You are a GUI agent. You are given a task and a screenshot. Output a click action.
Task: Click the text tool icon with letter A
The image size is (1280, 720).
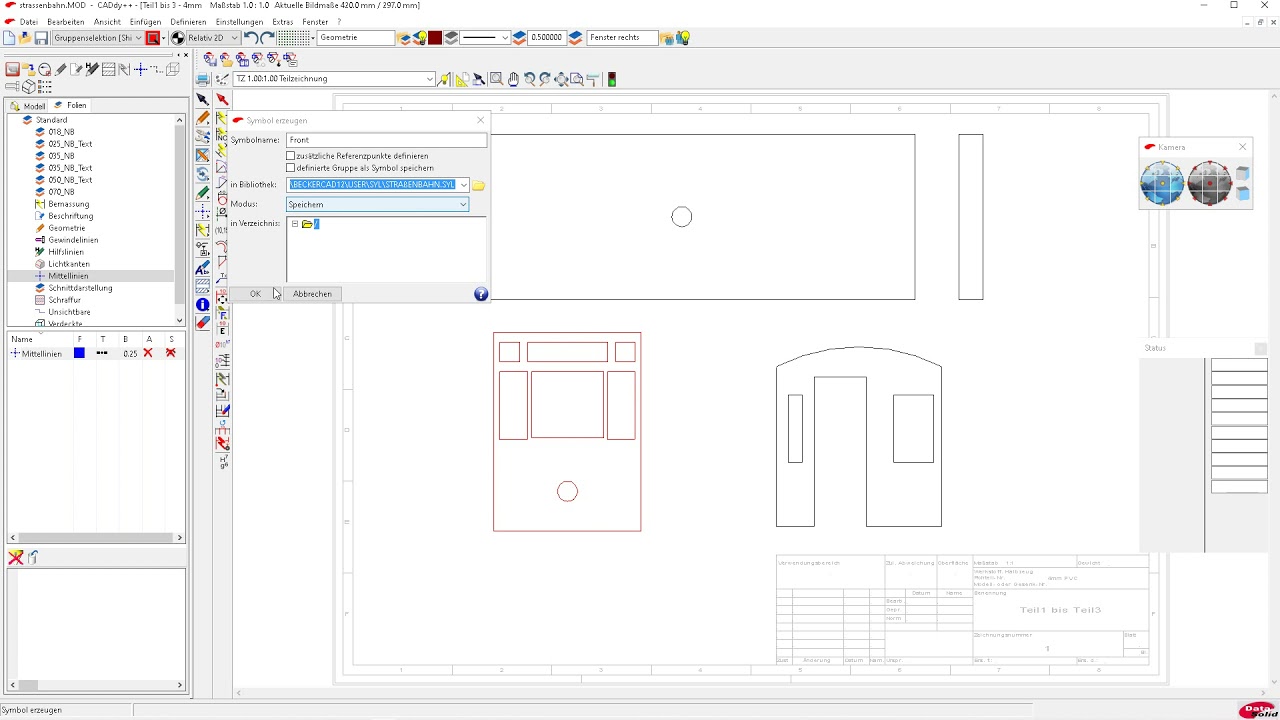tap(203, 267)
